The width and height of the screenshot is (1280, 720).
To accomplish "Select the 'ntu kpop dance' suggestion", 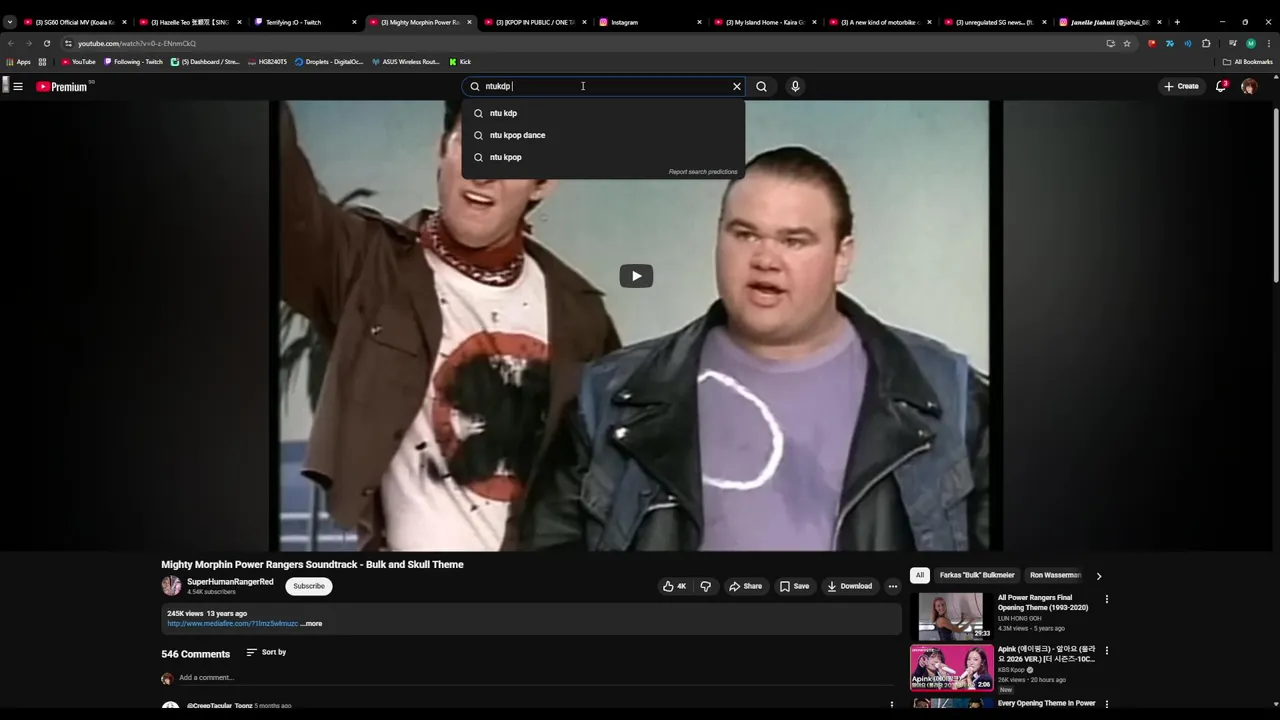I will 603,135.
